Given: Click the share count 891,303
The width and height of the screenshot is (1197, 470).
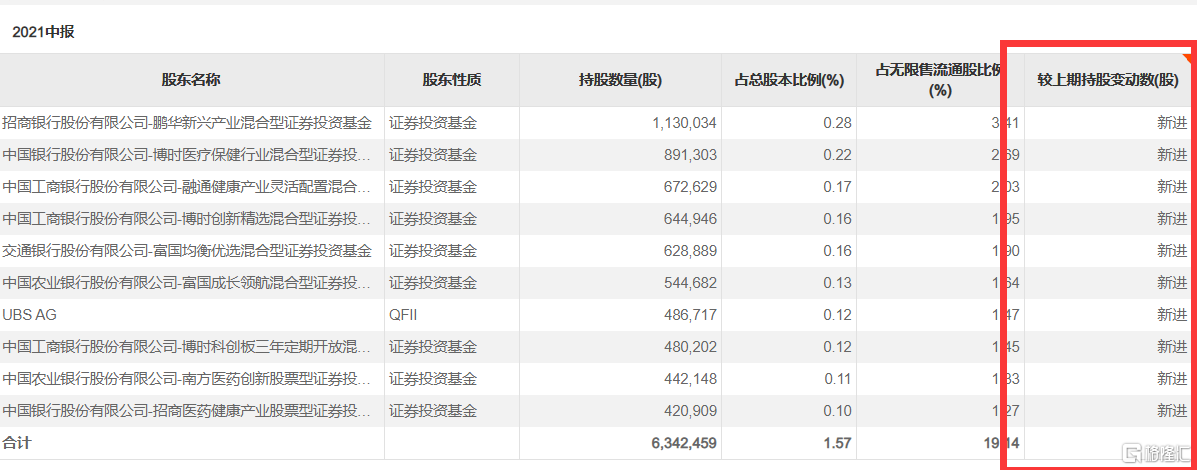Looking at the screenshot, I should point(692,155).
